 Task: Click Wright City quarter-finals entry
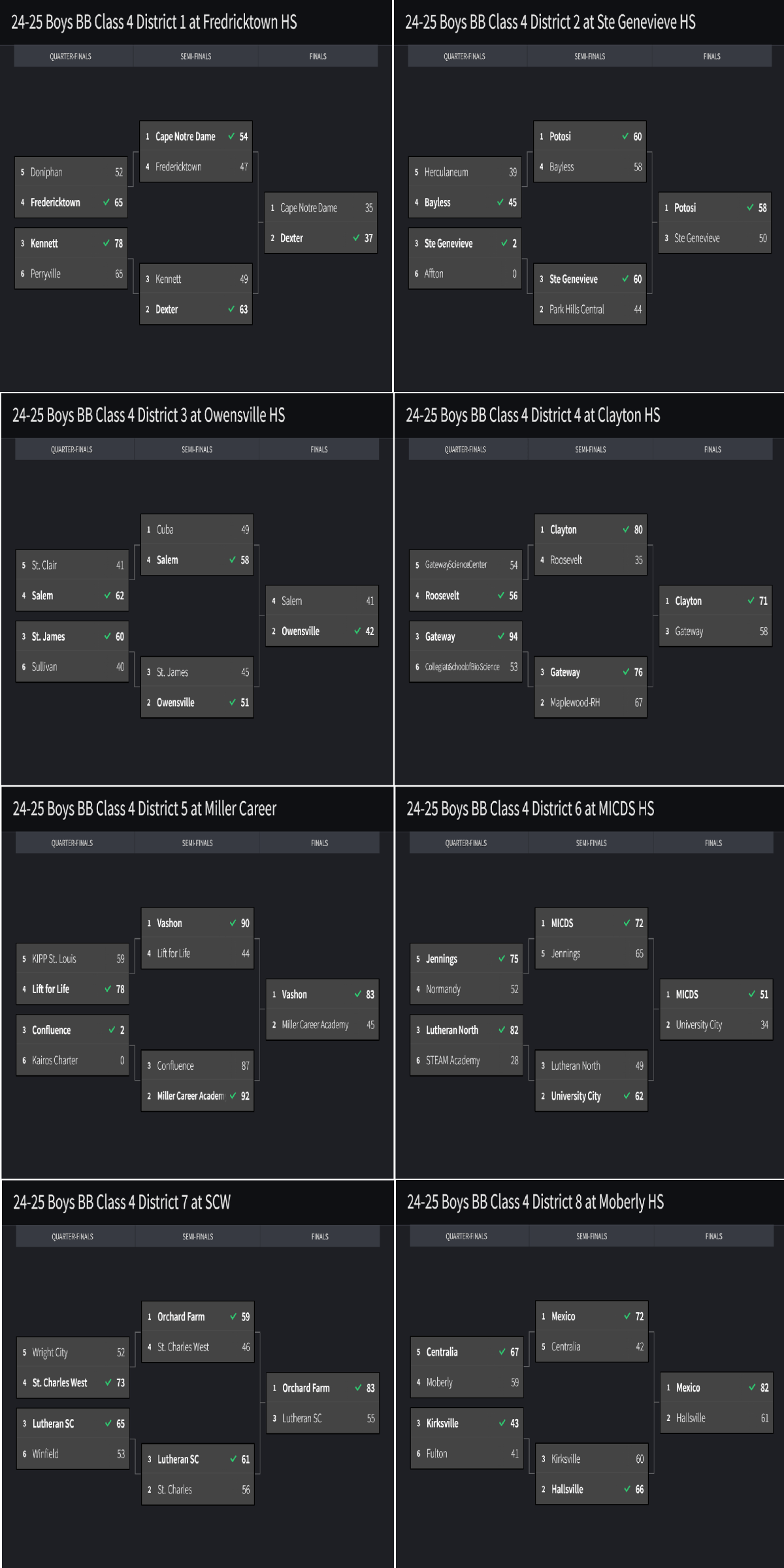coord(50,1352)
